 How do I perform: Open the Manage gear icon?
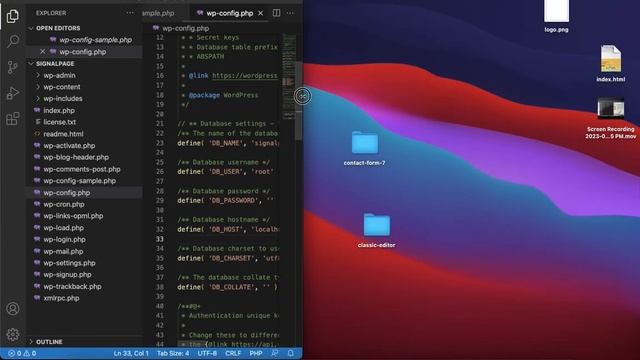click(x=13, y=334)
